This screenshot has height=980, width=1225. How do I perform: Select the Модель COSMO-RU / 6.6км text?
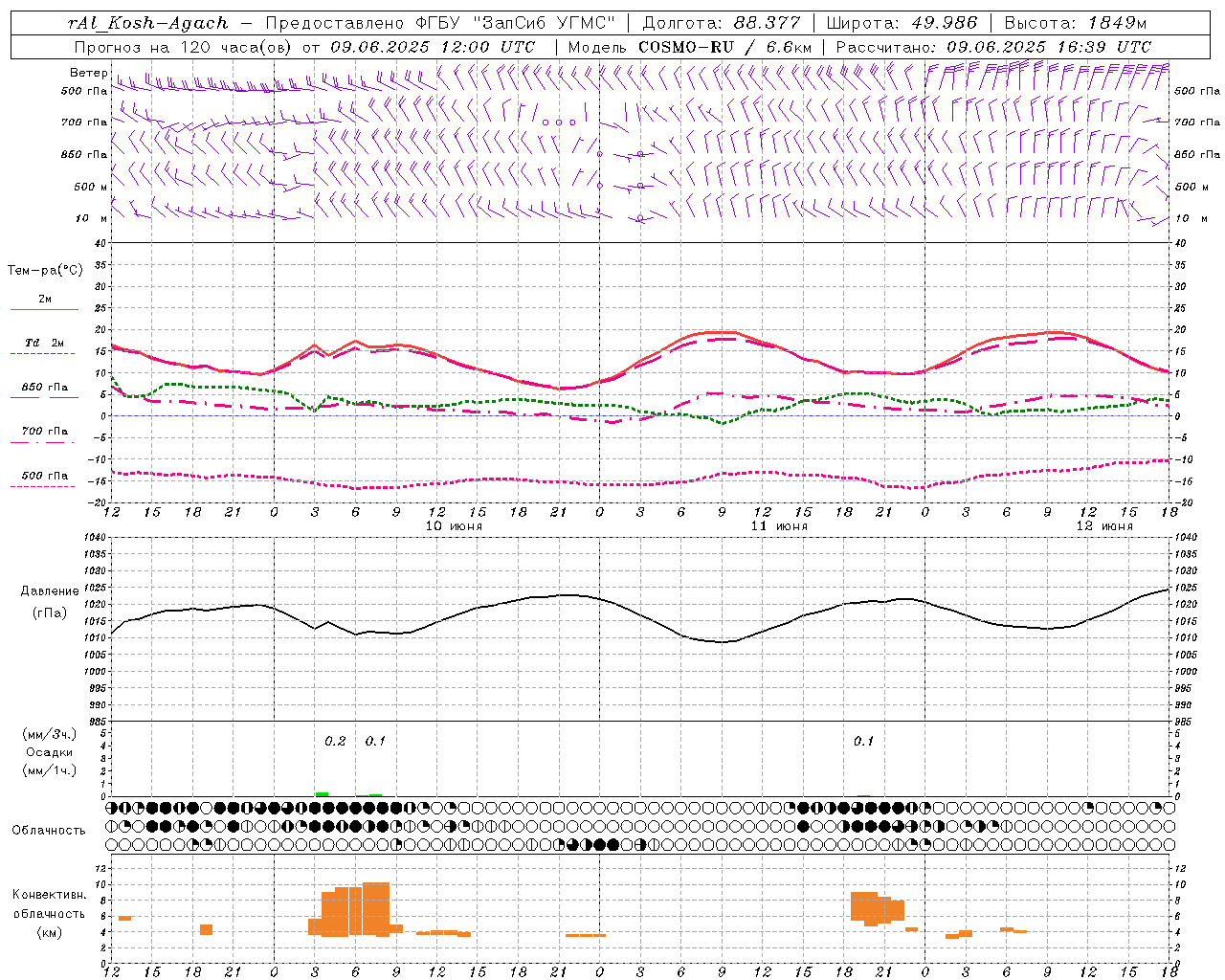(x=690, y=47)
